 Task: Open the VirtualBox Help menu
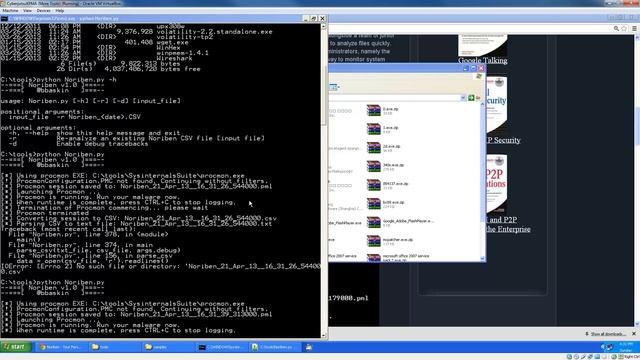(60, 11)
